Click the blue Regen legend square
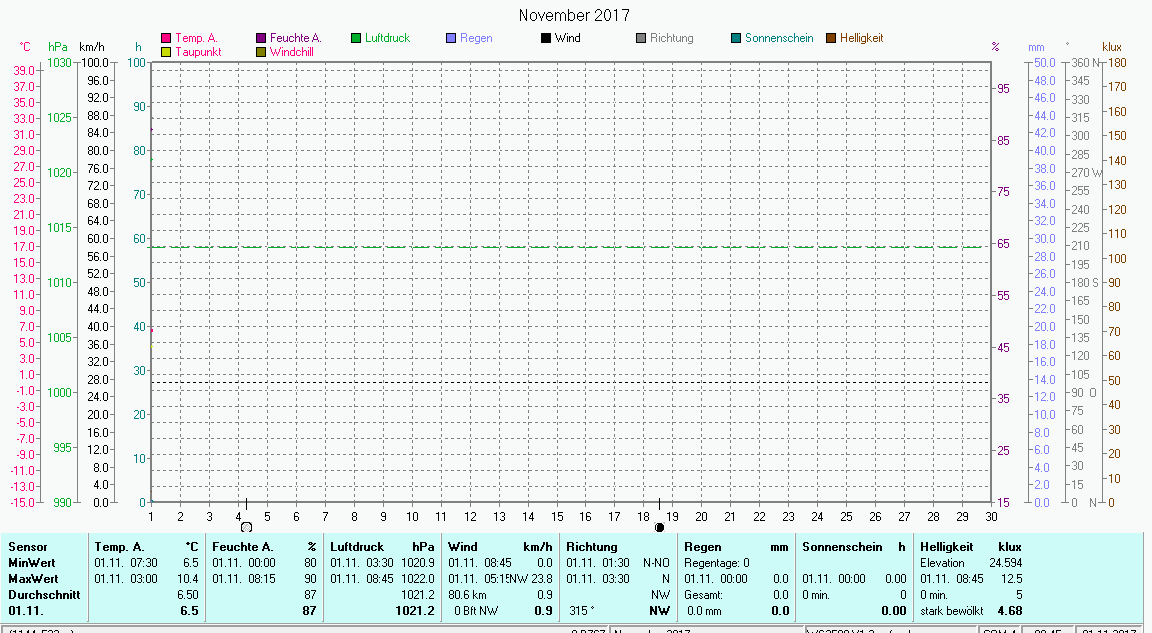Image resolution: width=1152 pixels, height=633 pixels. [451, 39]
